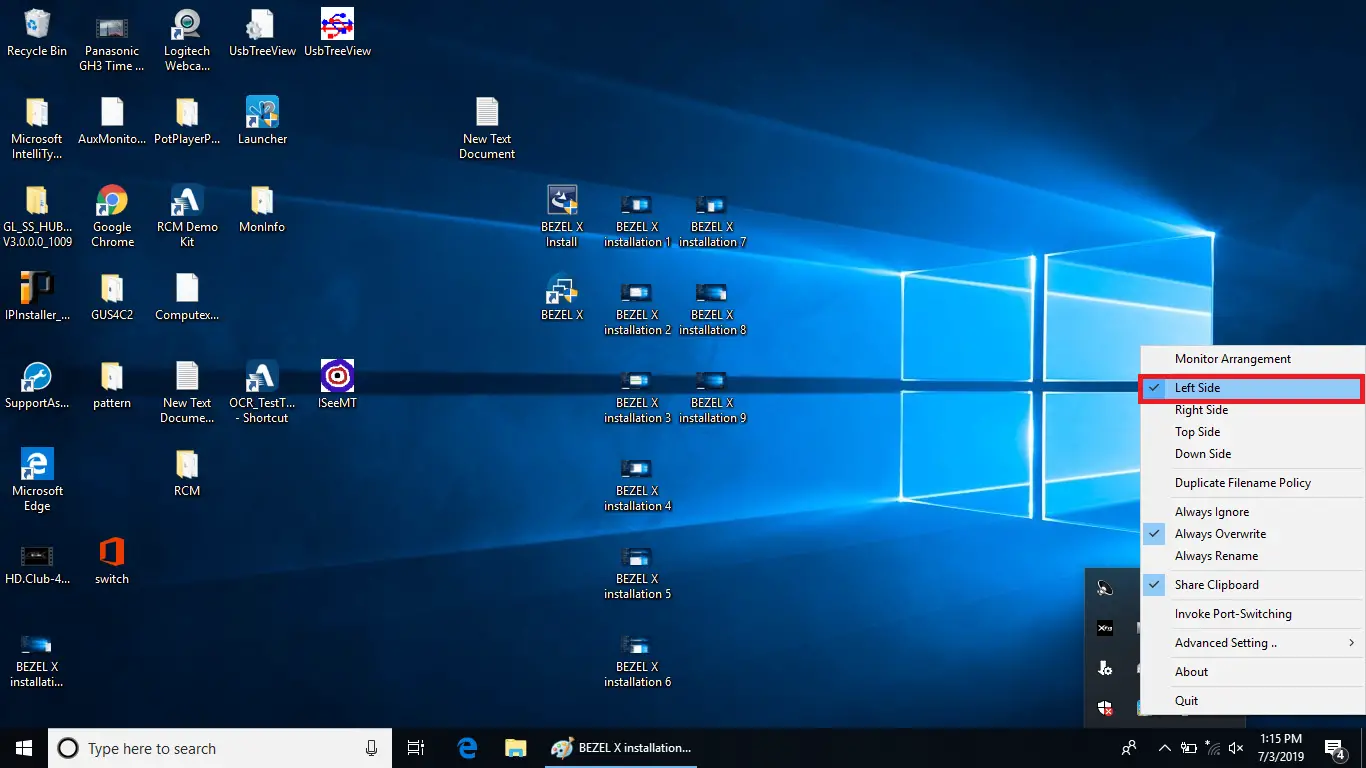Select Right Side monitor arrangement

[x=1201, y=409]
